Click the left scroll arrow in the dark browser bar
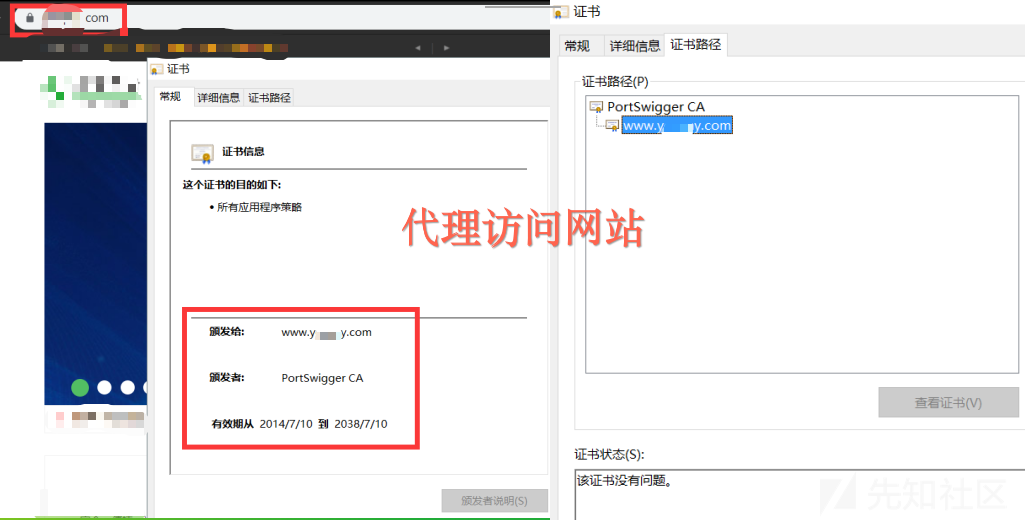Image resolution: width=1025 pixels, height=520 pixels. pos(418,47)
